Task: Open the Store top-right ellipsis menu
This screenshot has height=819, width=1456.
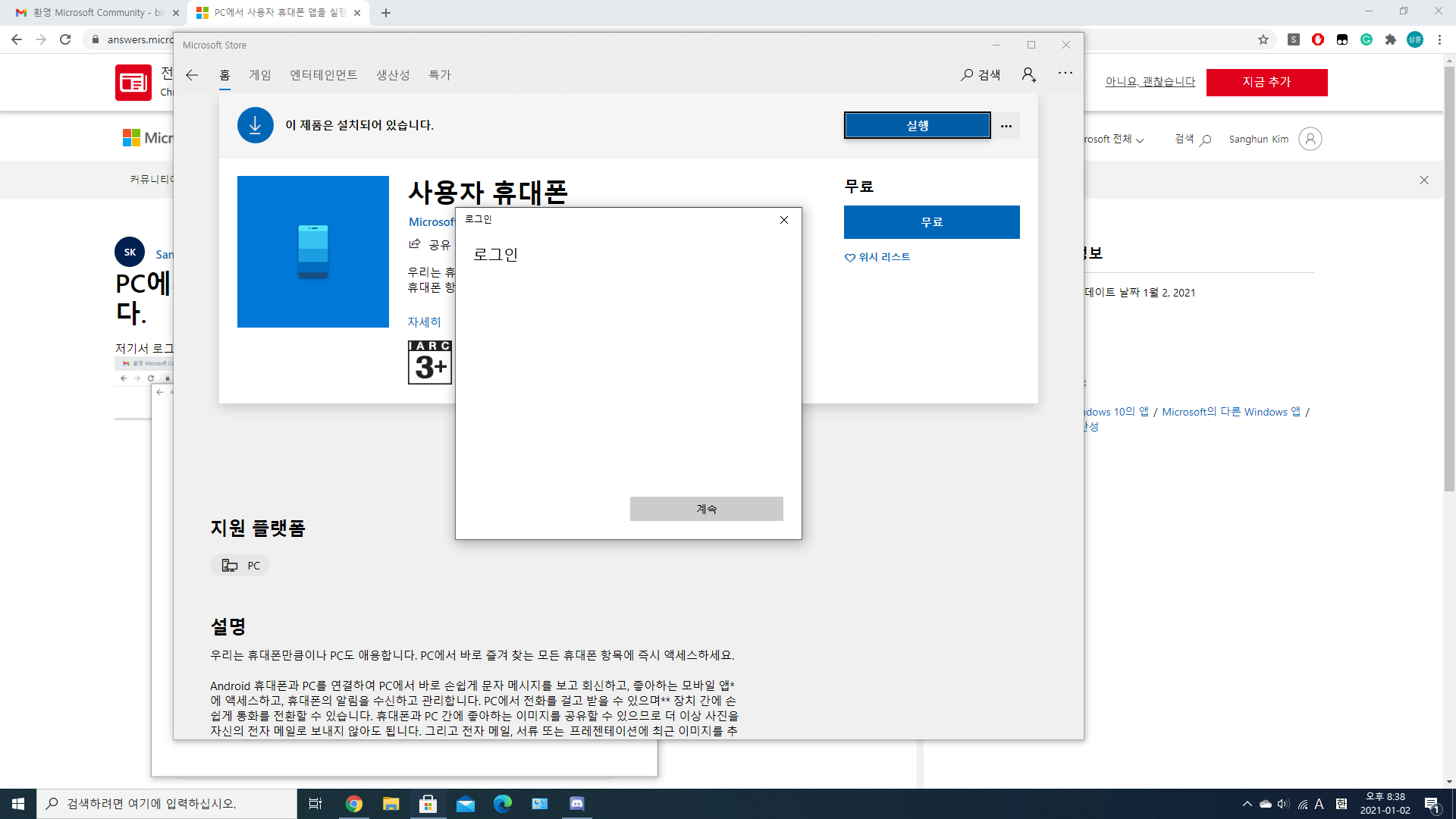Action: tap(1065, 74)
